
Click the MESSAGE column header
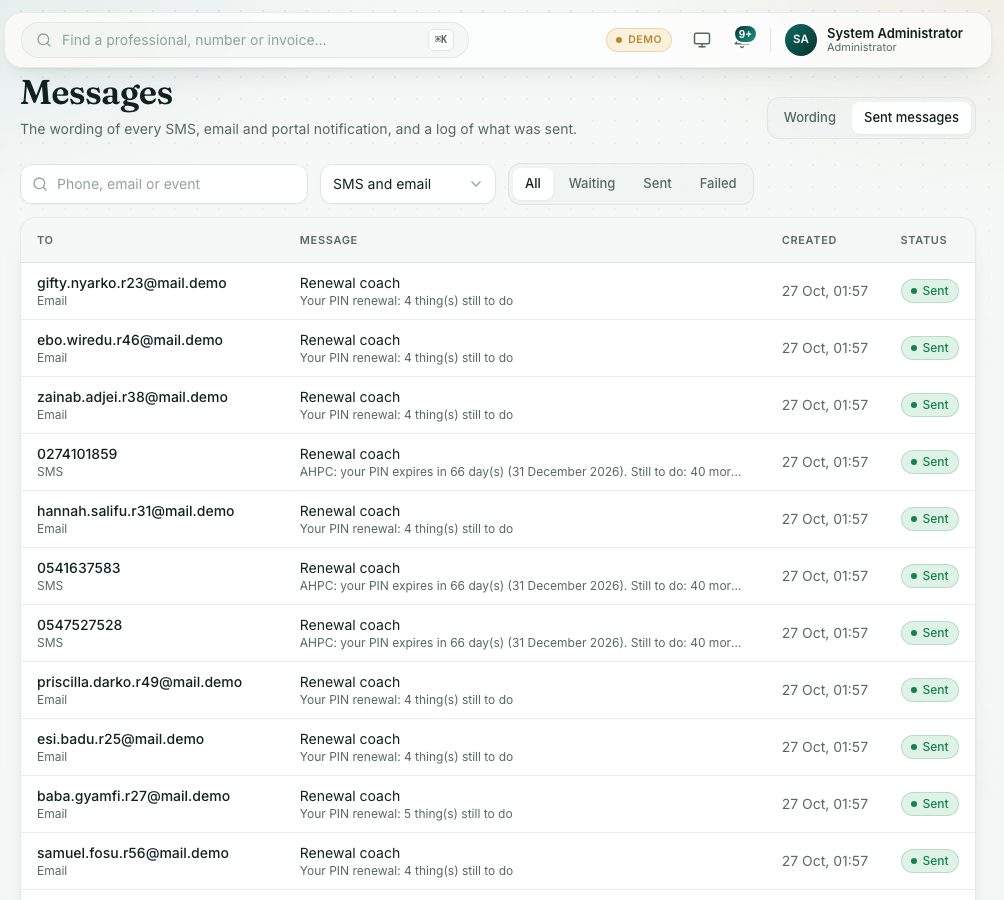tap(328, 241)
